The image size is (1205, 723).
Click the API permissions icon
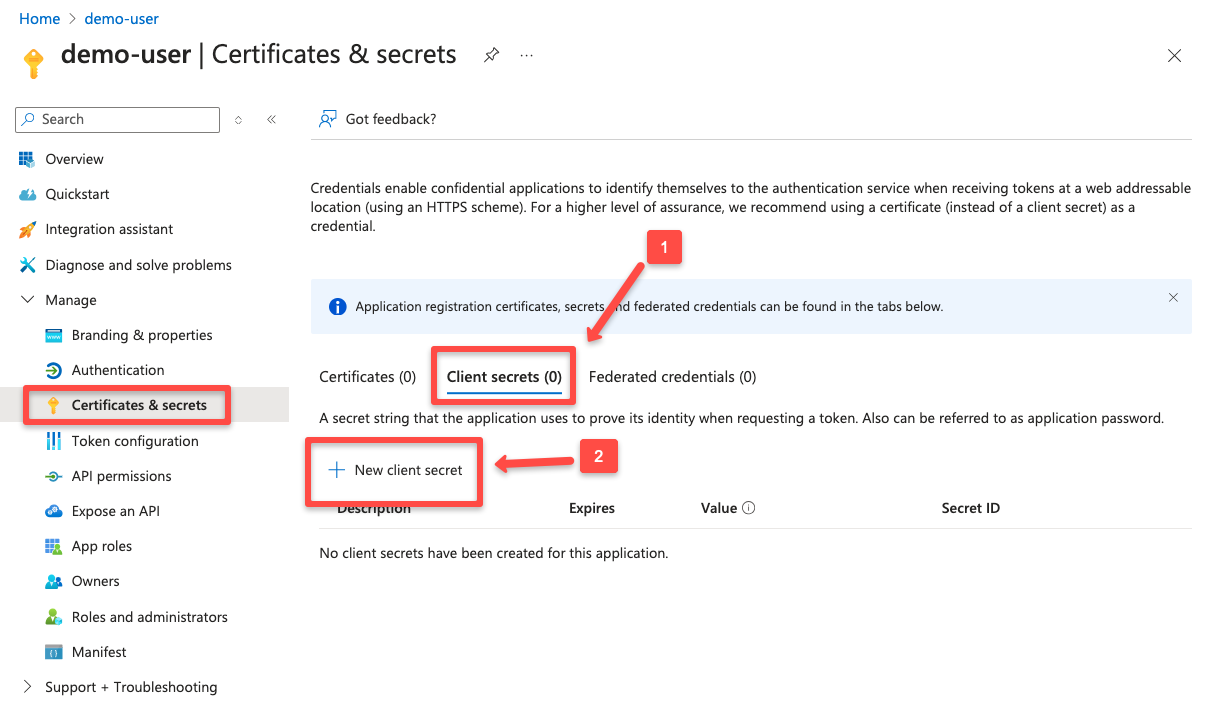coord(53,476)
